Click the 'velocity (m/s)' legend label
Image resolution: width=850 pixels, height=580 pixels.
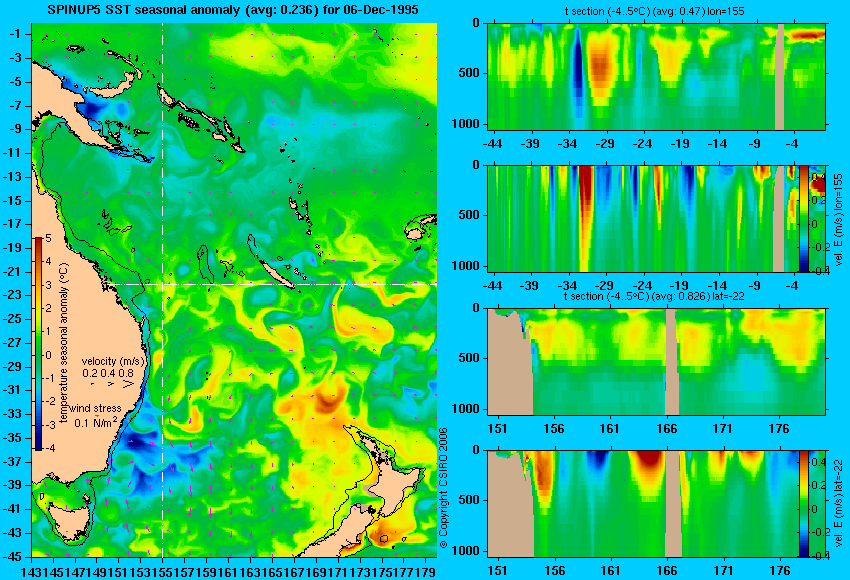click(x=113, y=361)
